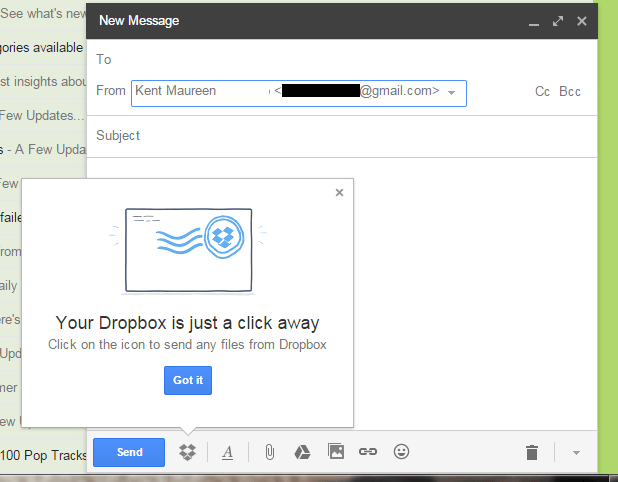Insert files using Google Drive icon

click(302, 452)
